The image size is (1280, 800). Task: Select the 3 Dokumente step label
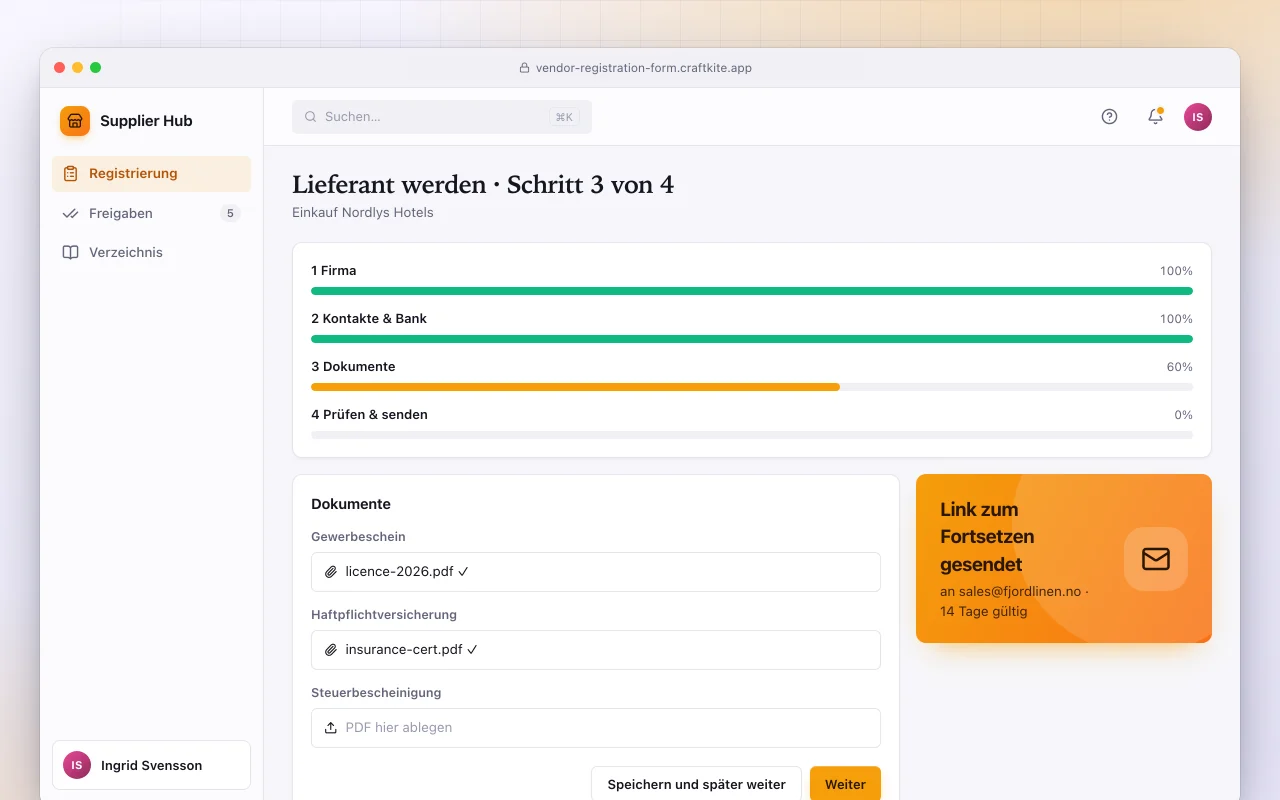(x=353, y=367)
